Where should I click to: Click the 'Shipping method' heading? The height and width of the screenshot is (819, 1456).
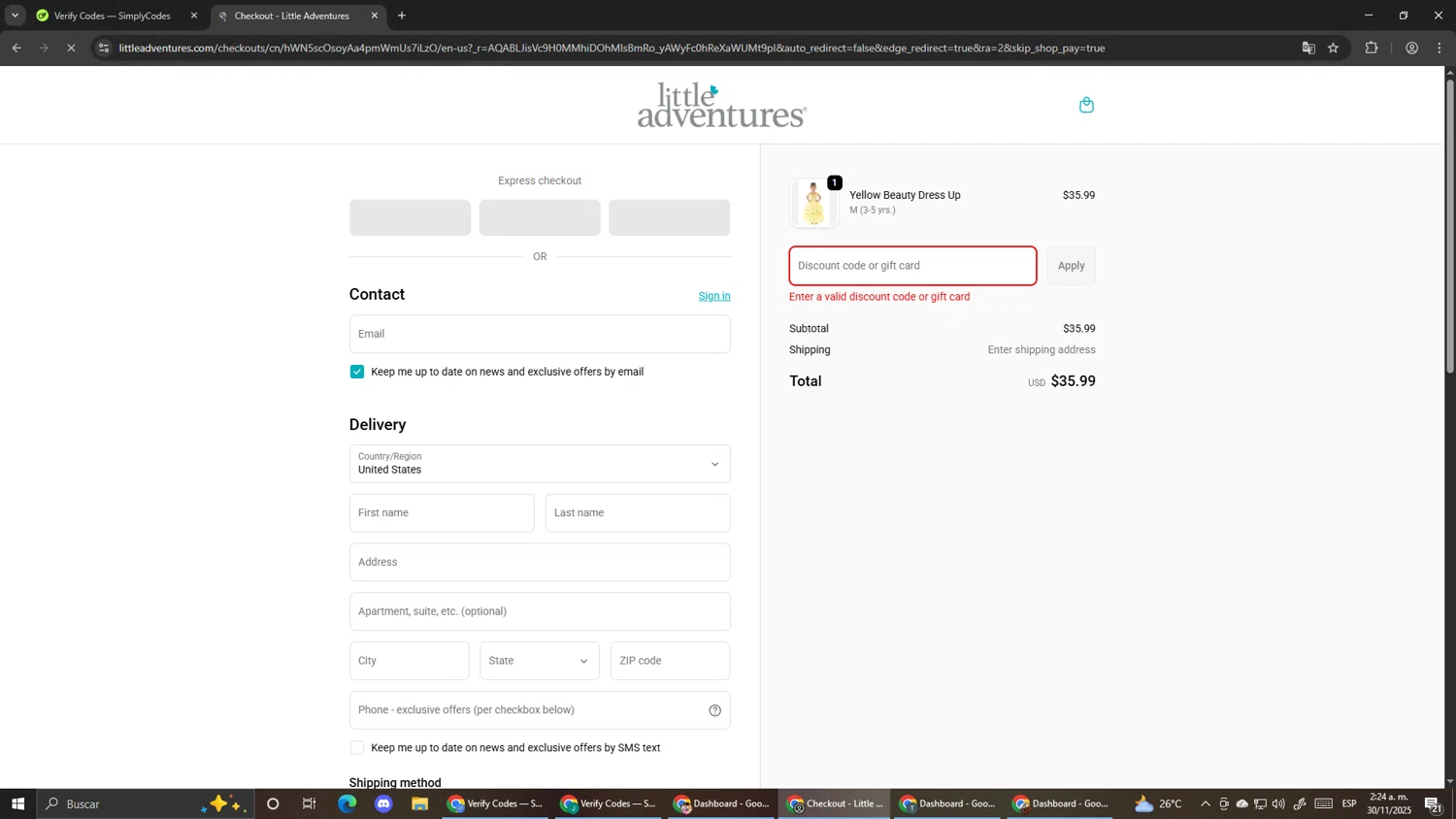(395, 782)
